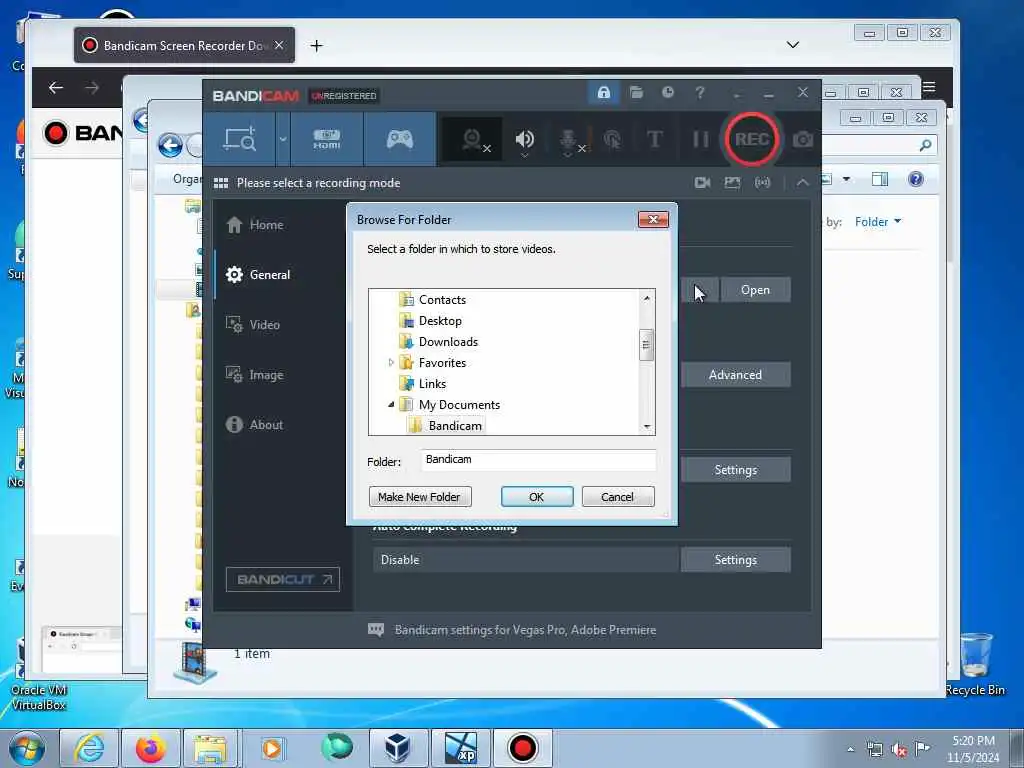Click the folder tree scroll down arrow

pyautogui.click(x=647, y=426)
